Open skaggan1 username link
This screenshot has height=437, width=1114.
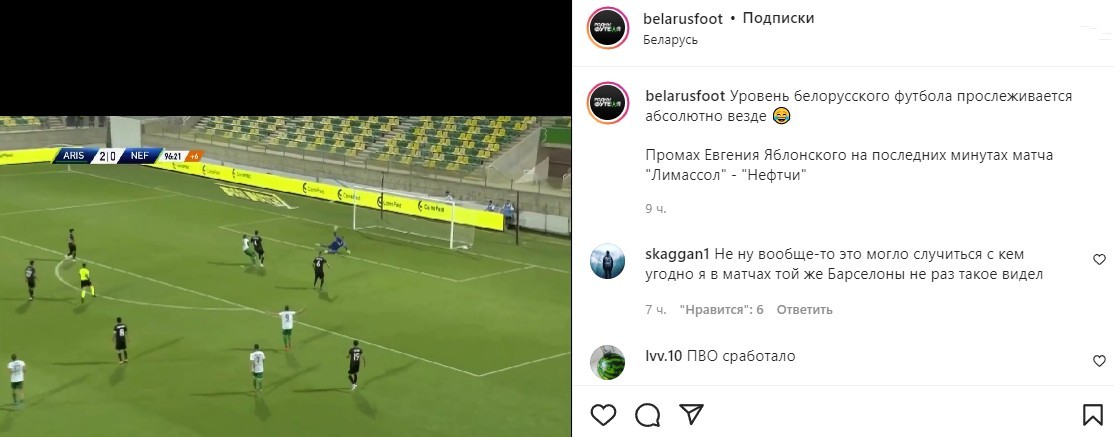[677, 254]
